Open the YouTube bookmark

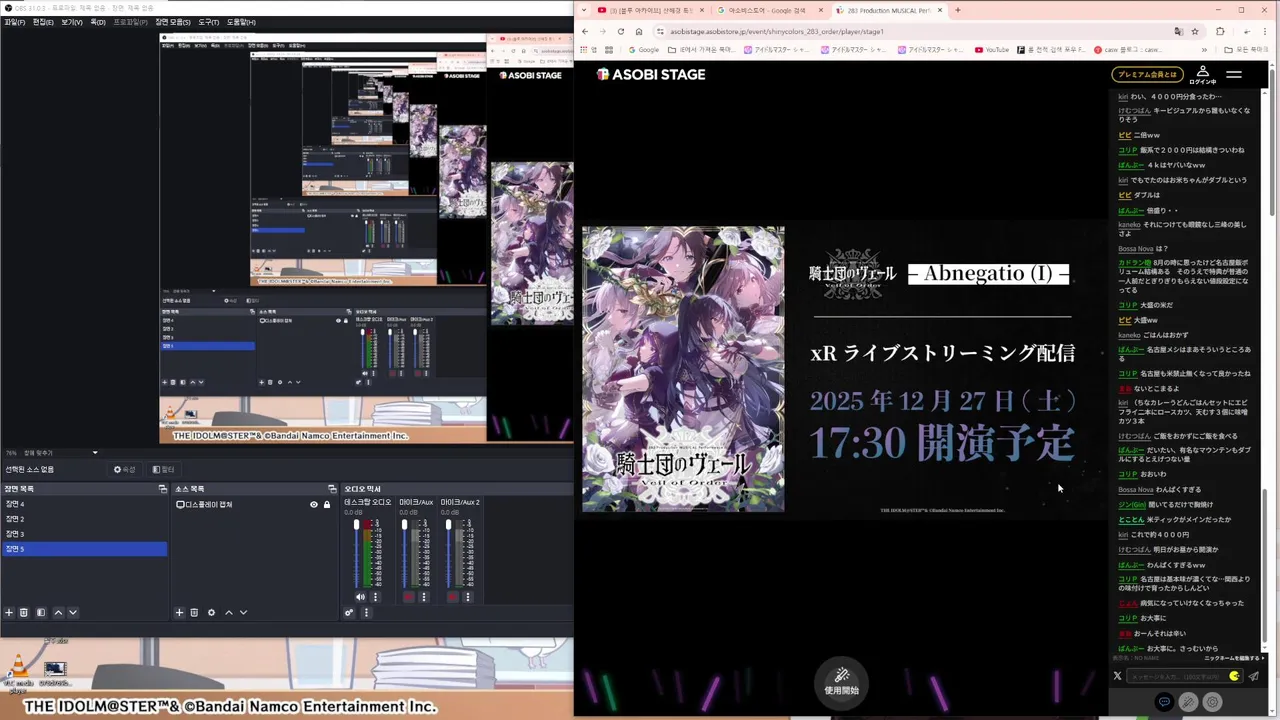pos(992,49)
